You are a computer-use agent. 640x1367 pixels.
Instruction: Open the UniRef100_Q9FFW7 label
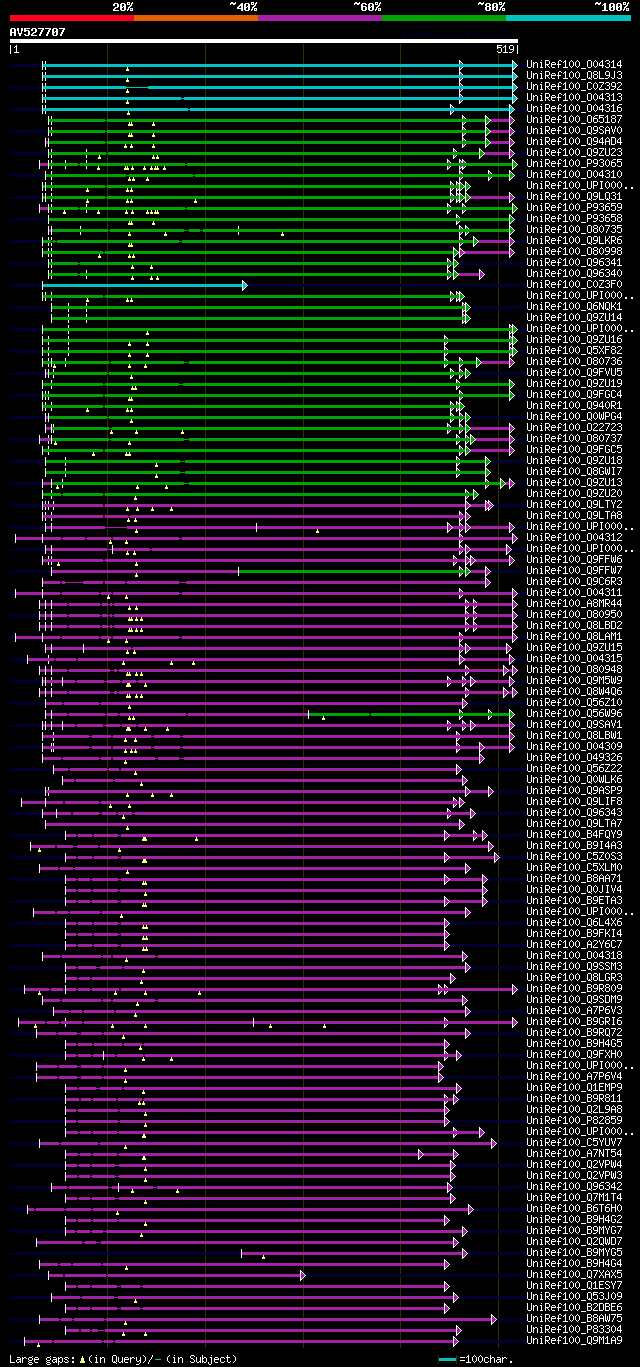(x=574, y=570)
